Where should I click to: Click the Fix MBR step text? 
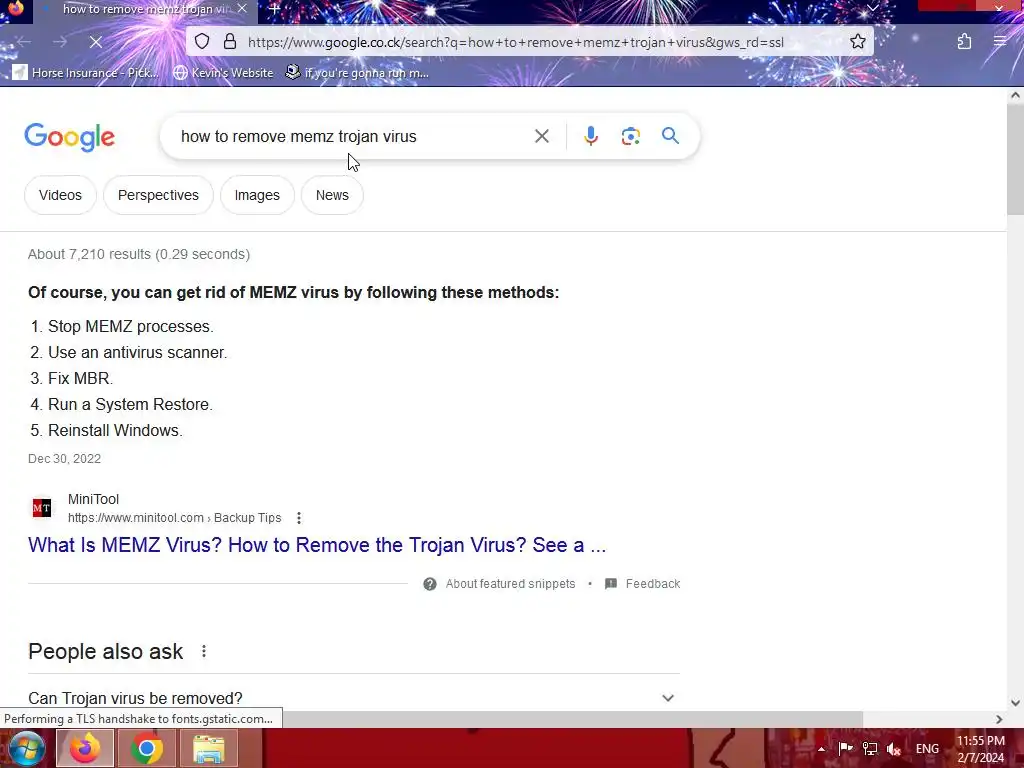[80, 378]
